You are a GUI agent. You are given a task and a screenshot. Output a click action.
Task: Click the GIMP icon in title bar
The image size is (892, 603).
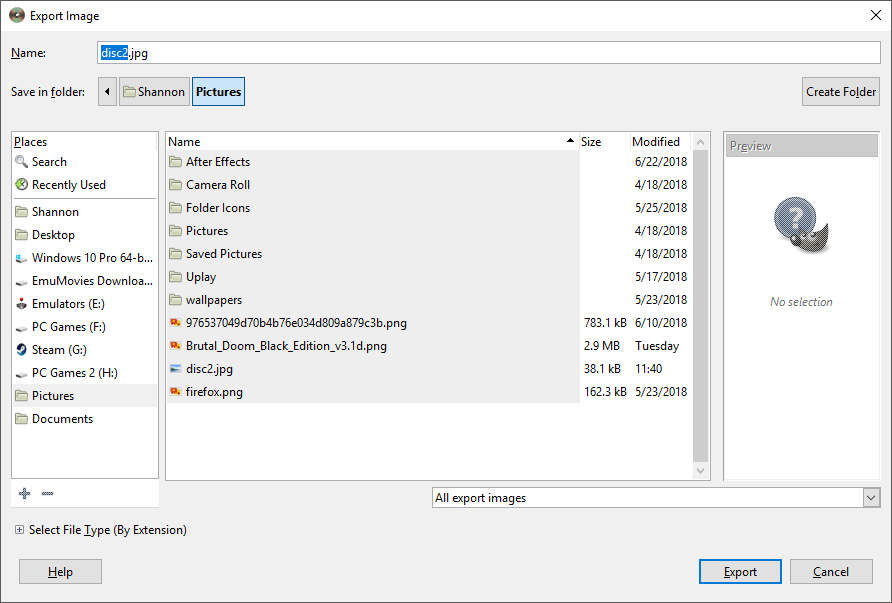click(x=17, y=15)
